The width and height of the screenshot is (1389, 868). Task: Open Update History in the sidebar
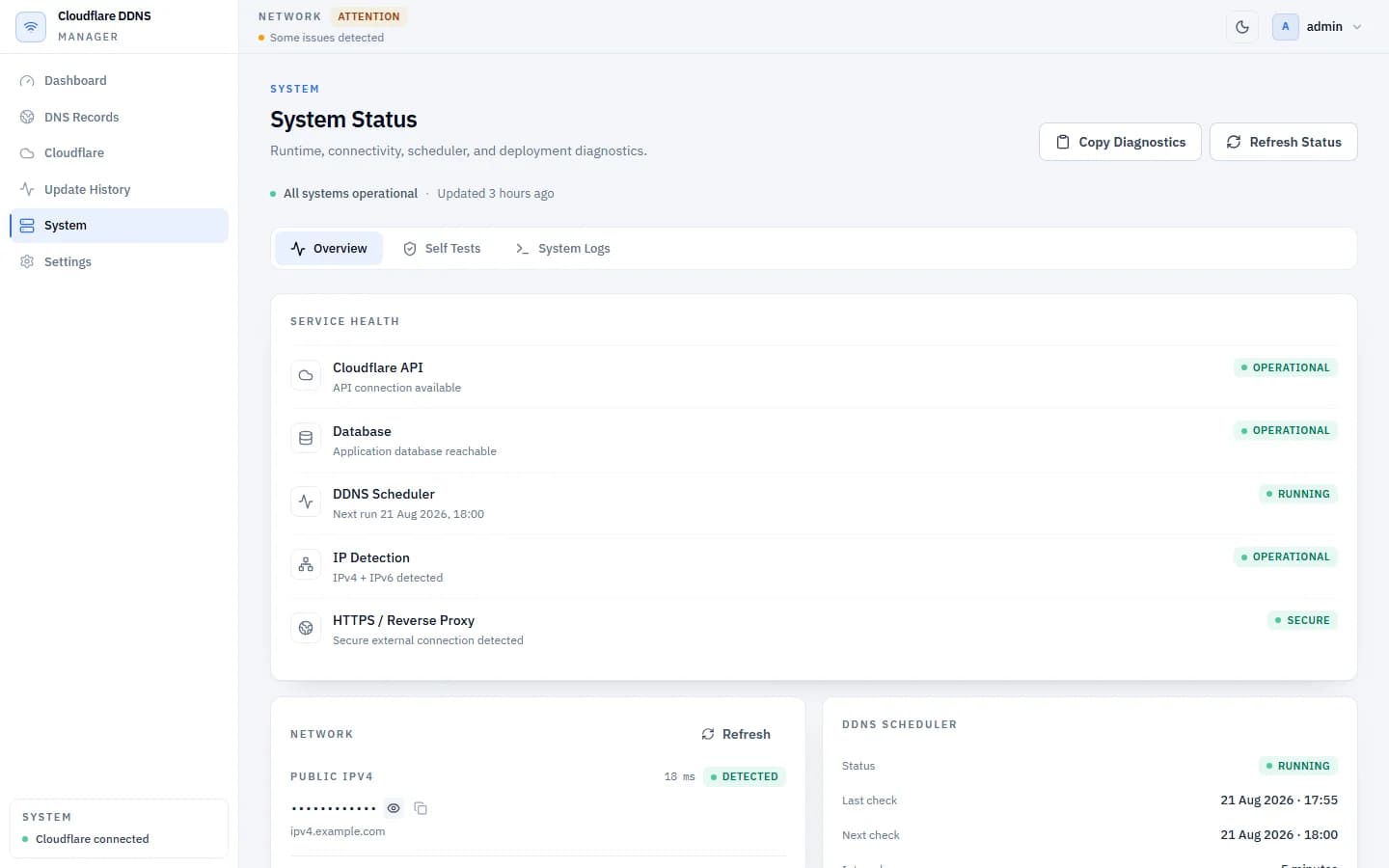coord(119,189)
